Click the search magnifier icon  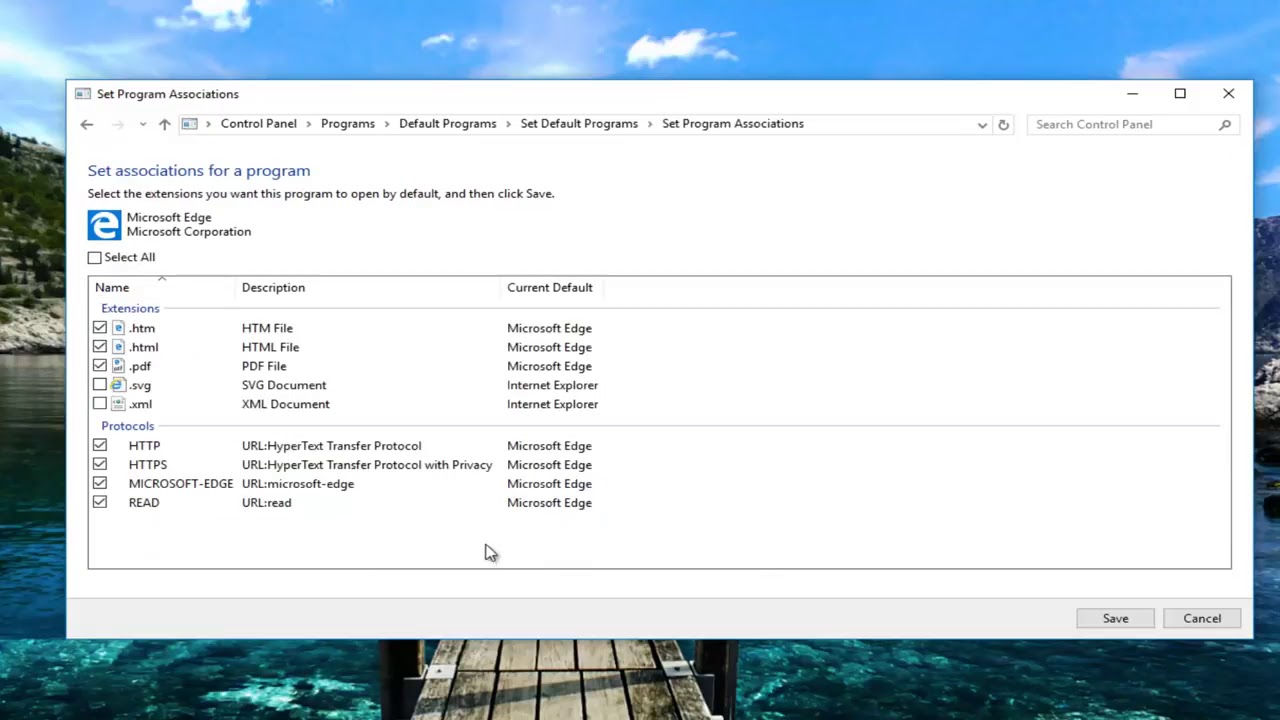coord(1225,124)
